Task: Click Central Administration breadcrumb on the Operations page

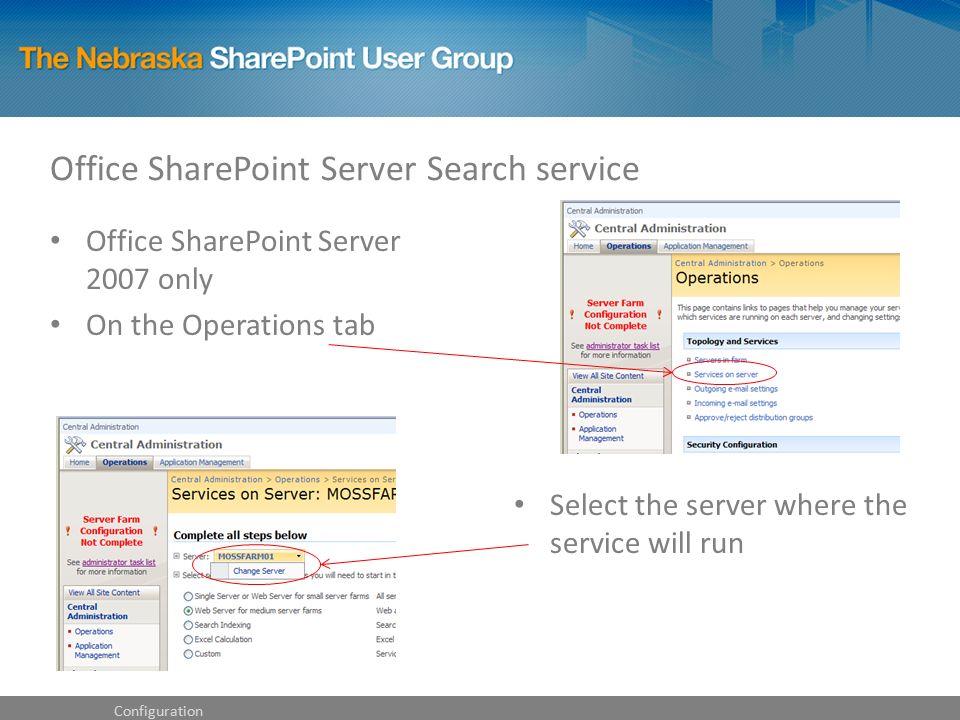Action: [x=720, y=263]
